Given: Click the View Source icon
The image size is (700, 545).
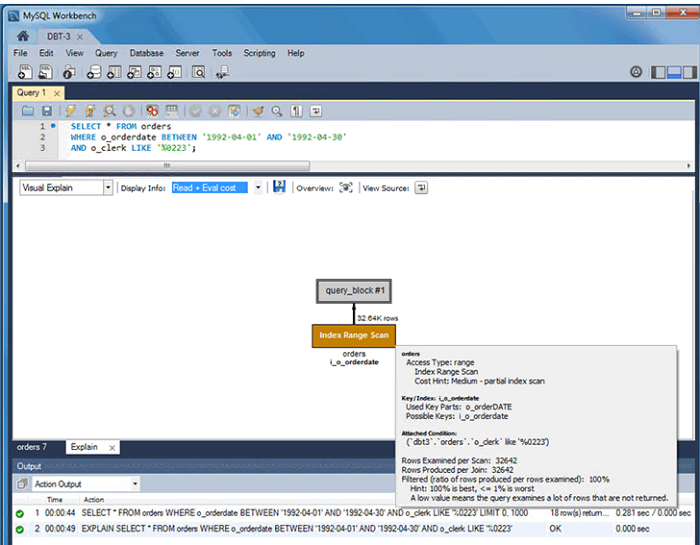Looking at the screenshot, I should 421,187.
